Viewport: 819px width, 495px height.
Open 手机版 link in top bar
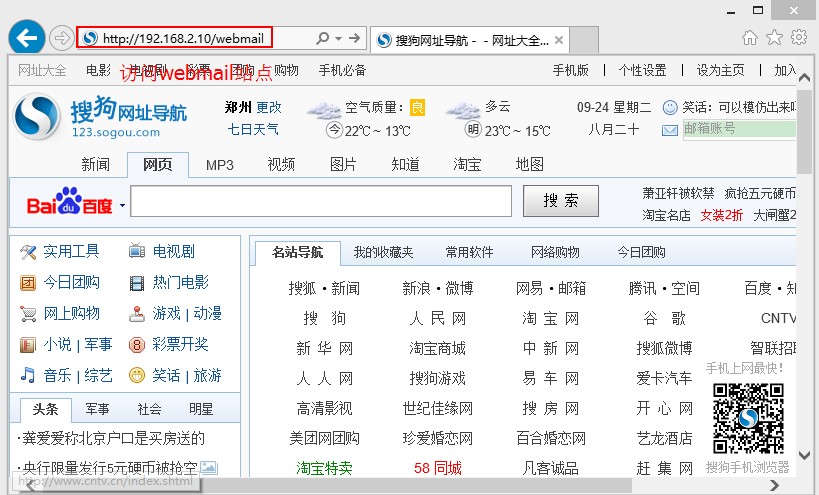coord(570,70)
